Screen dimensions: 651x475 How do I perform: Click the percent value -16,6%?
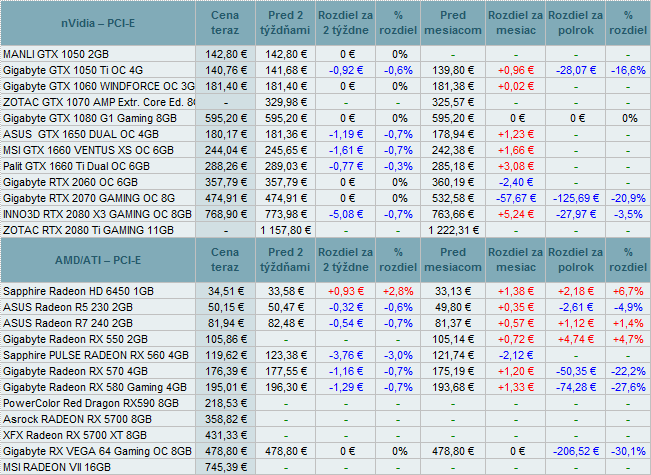pyautogui.click(x=628, y=70)
